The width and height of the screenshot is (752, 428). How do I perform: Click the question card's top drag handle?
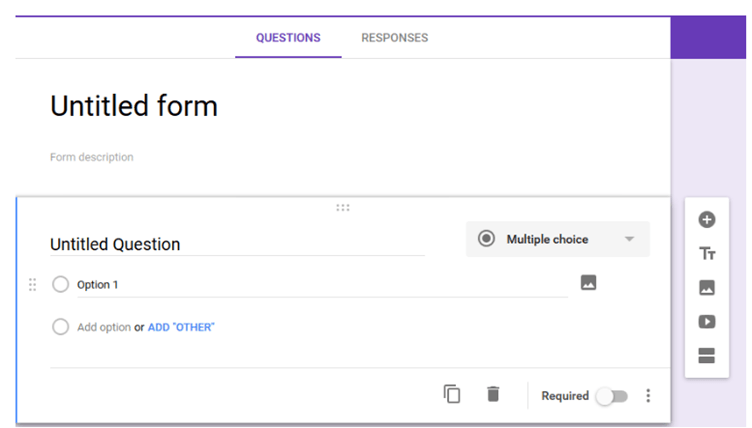[x=343, y=208]
